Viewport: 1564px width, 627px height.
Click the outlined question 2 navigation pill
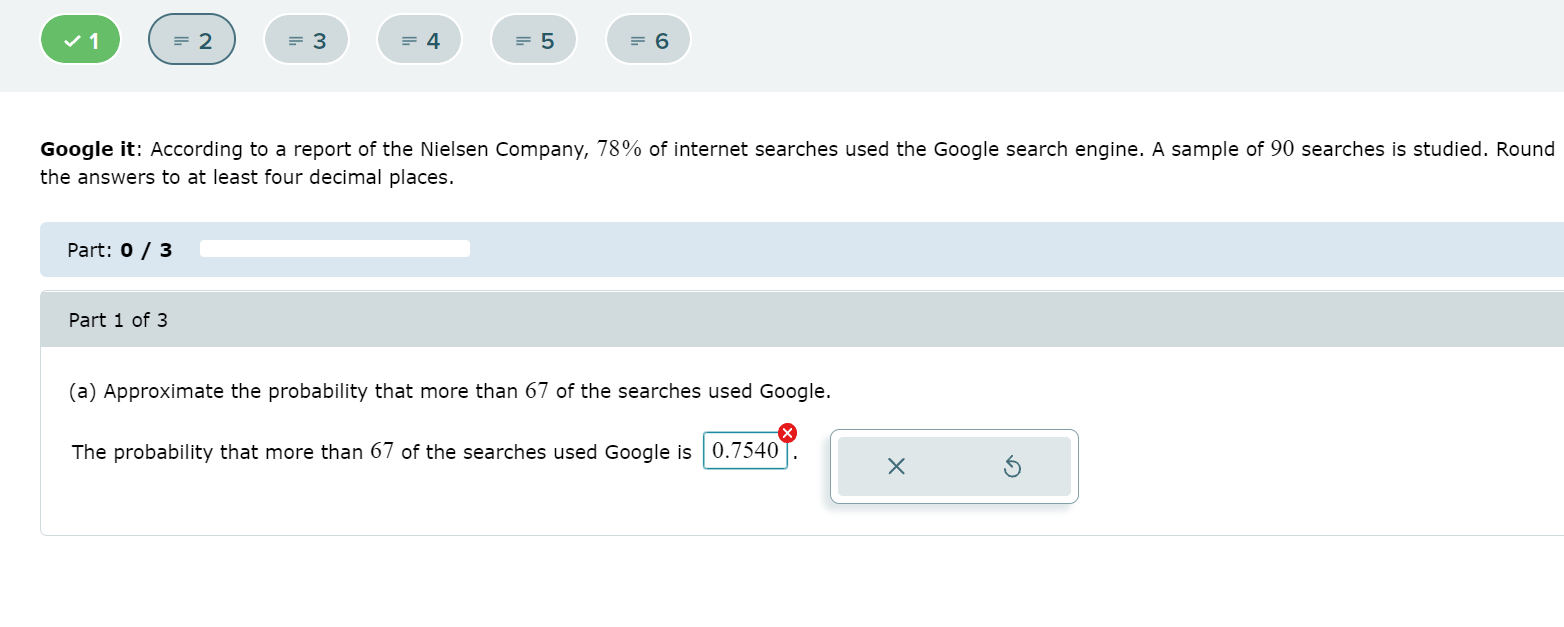click(192, 39)
